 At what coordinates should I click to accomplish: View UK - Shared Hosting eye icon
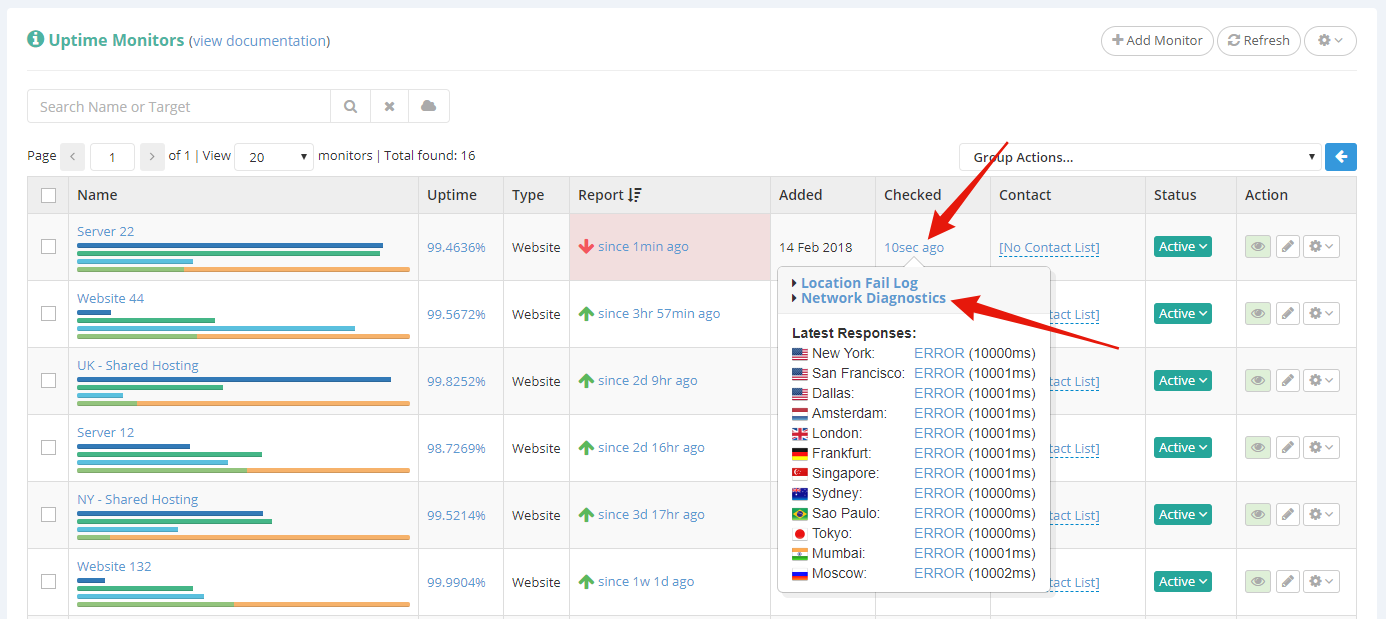click(1258, 381)
